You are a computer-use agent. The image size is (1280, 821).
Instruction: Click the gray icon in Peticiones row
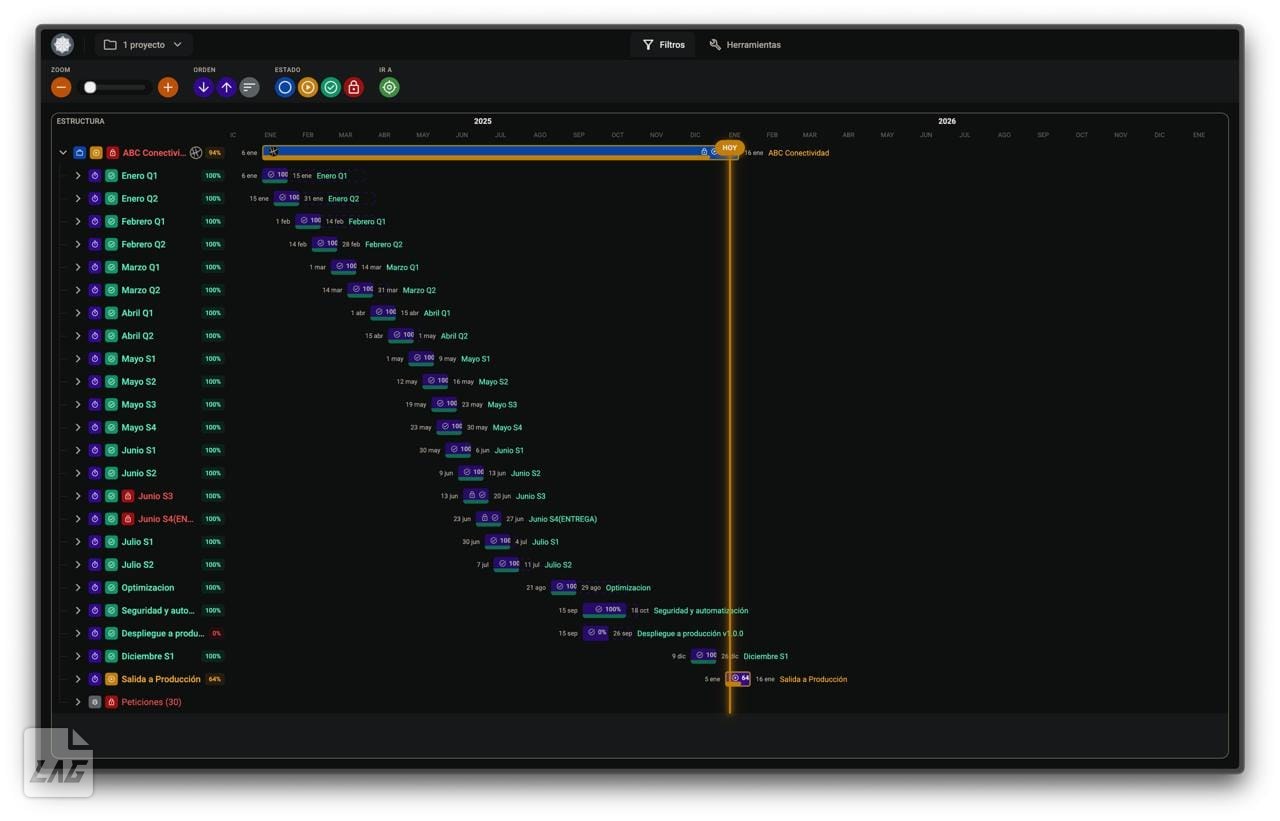click(95, 702)
